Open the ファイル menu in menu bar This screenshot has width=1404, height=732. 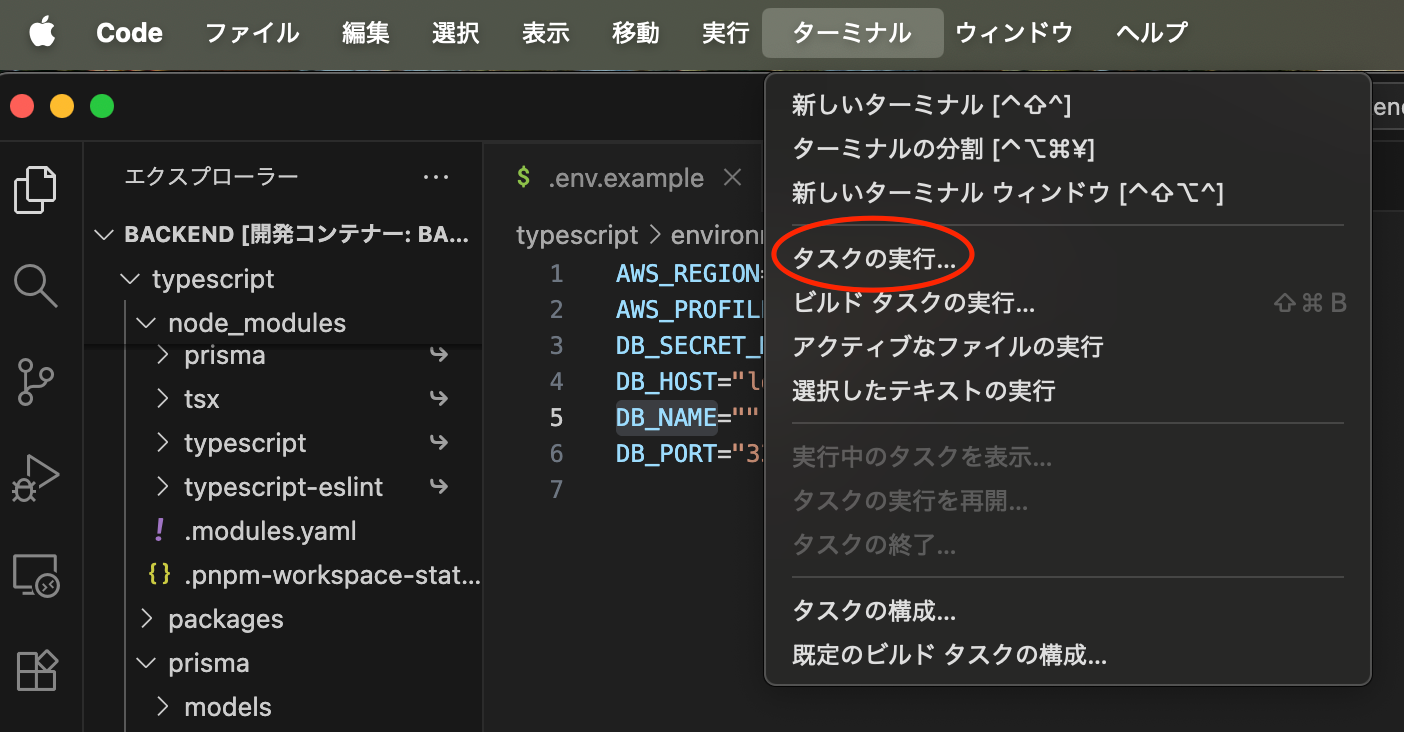click(x=252, y=33)
